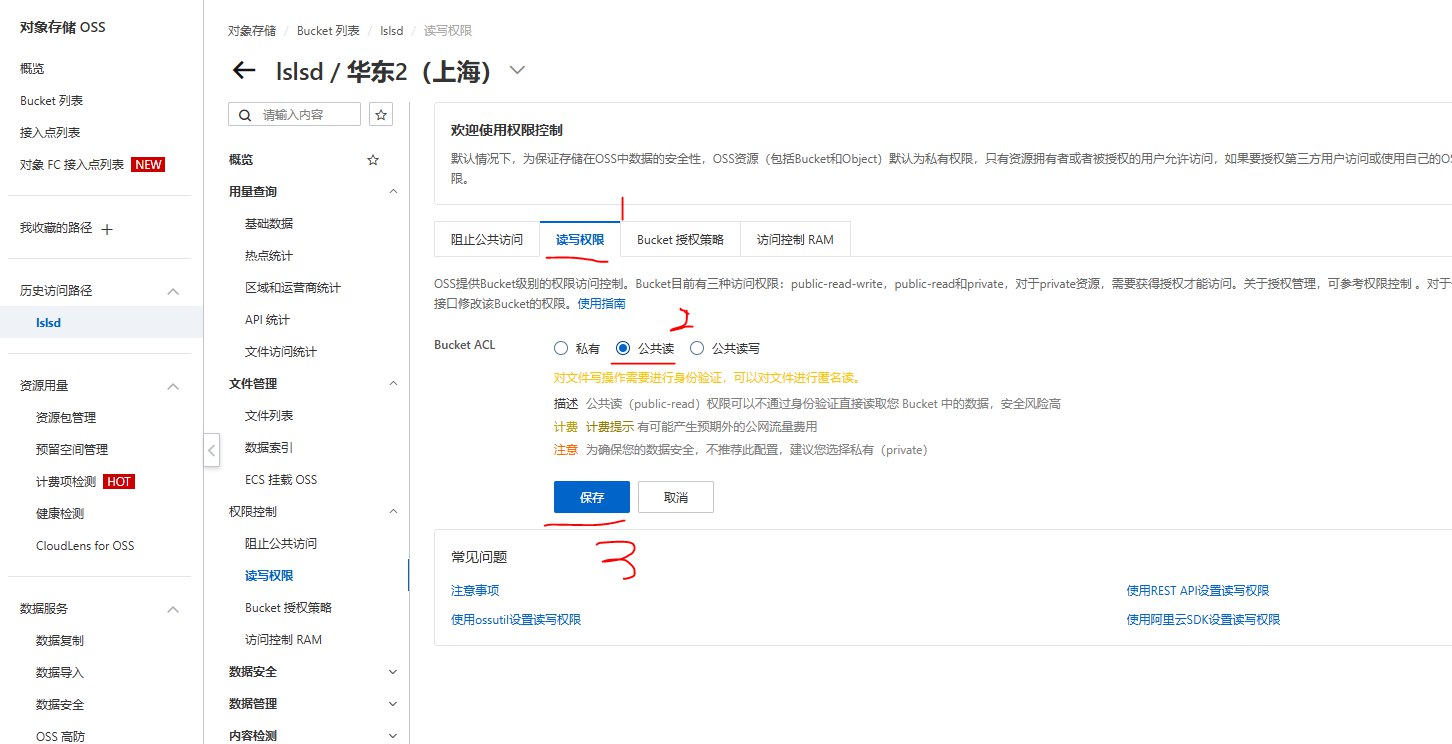Click the star icon next to 概览
1452x744 pixels.
tap(373, 160)
